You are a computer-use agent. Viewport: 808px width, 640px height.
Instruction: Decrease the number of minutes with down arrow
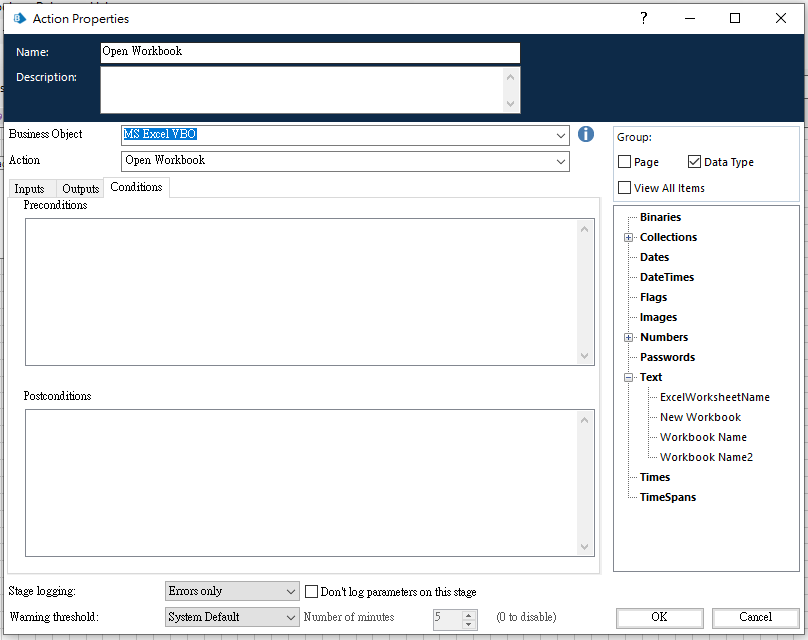pos(468,624)
